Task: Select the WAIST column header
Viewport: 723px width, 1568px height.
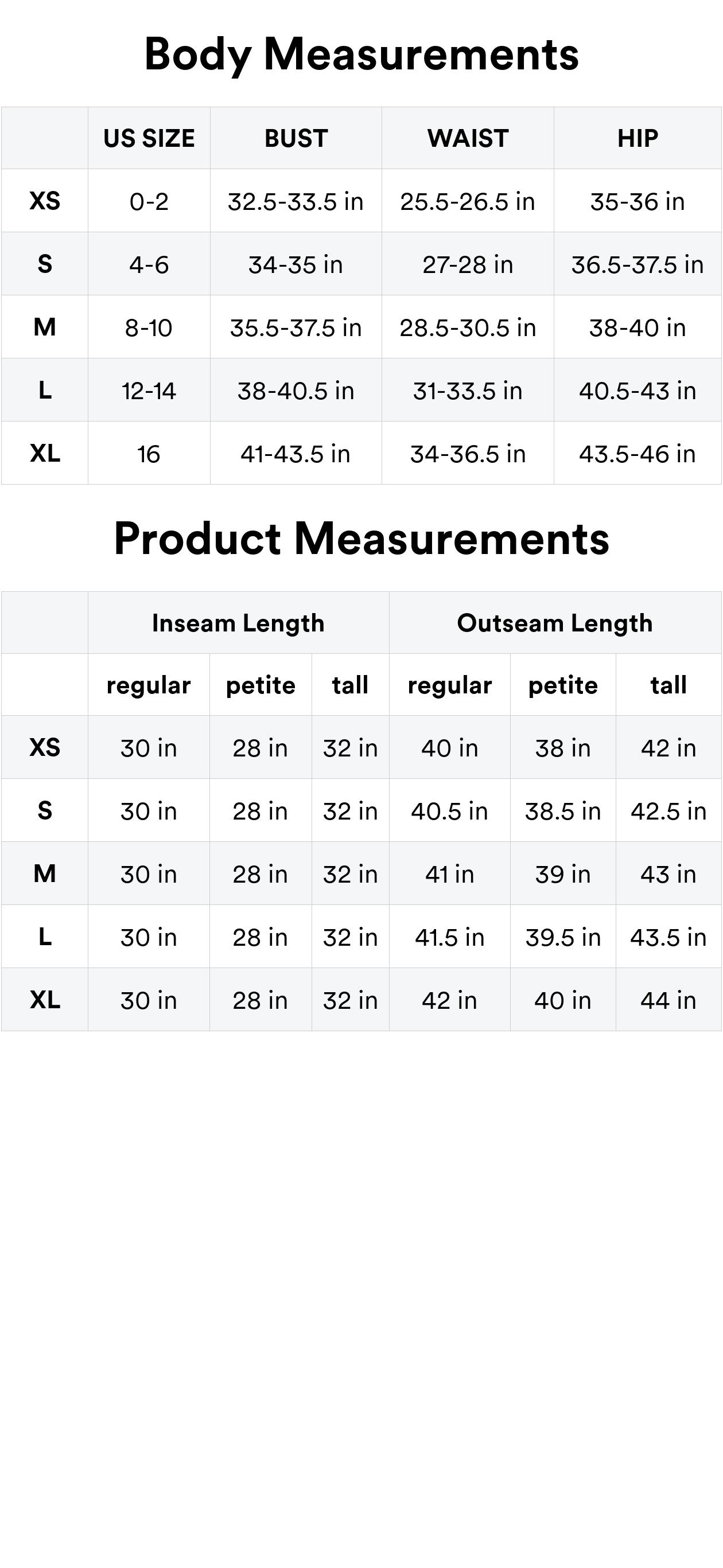Action: 468,139
